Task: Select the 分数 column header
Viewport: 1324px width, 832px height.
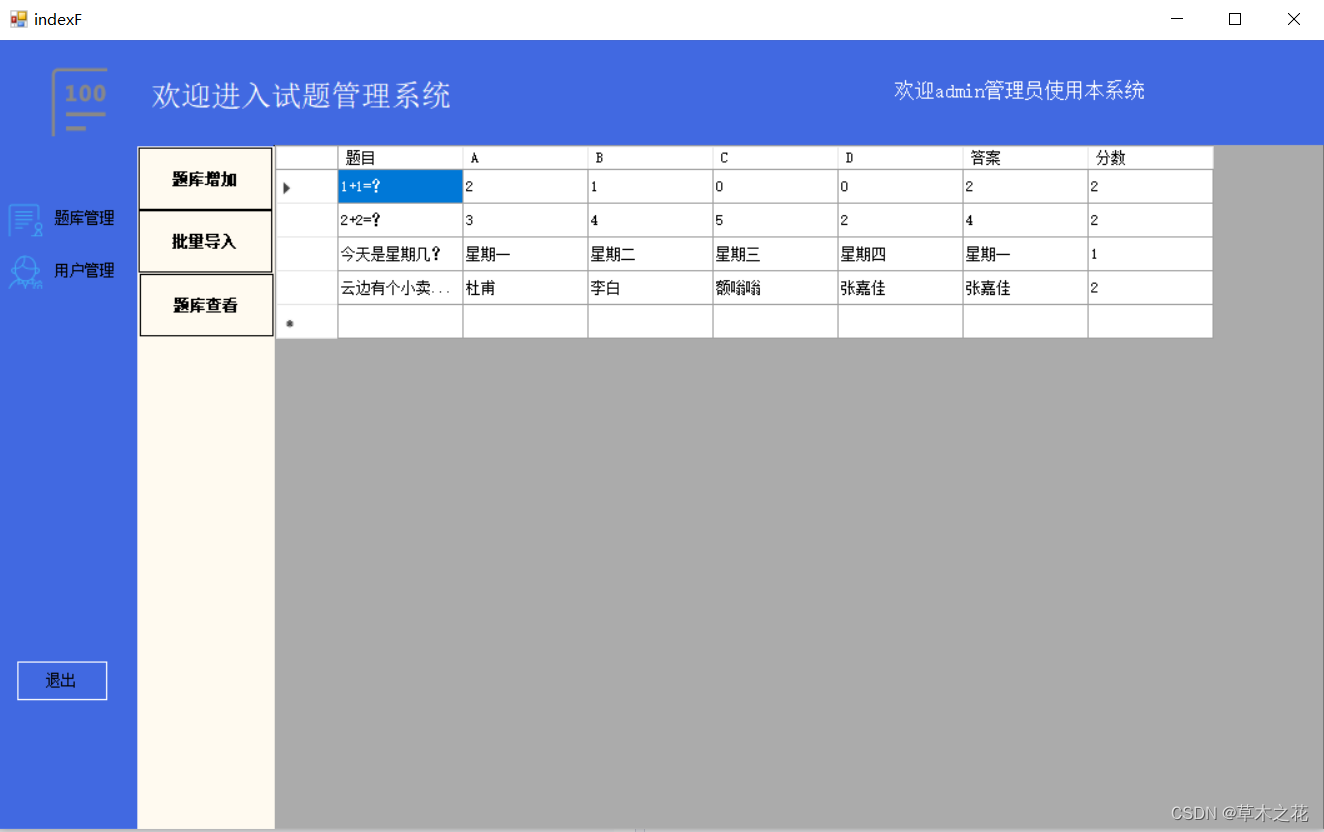Action: point(1150,158)
